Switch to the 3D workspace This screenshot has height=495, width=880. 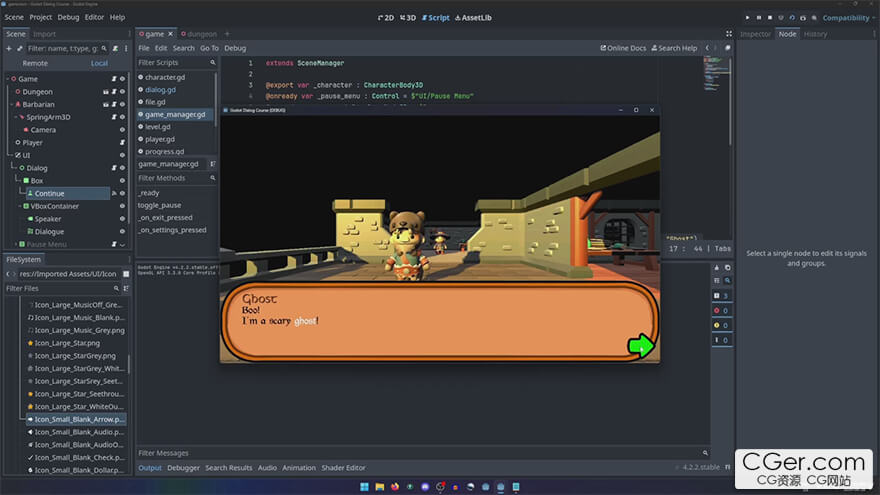point(408,18)
